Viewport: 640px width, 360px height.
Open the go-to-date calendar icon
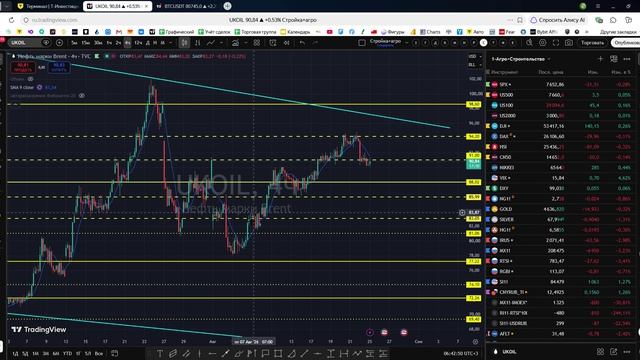(115, 353)
